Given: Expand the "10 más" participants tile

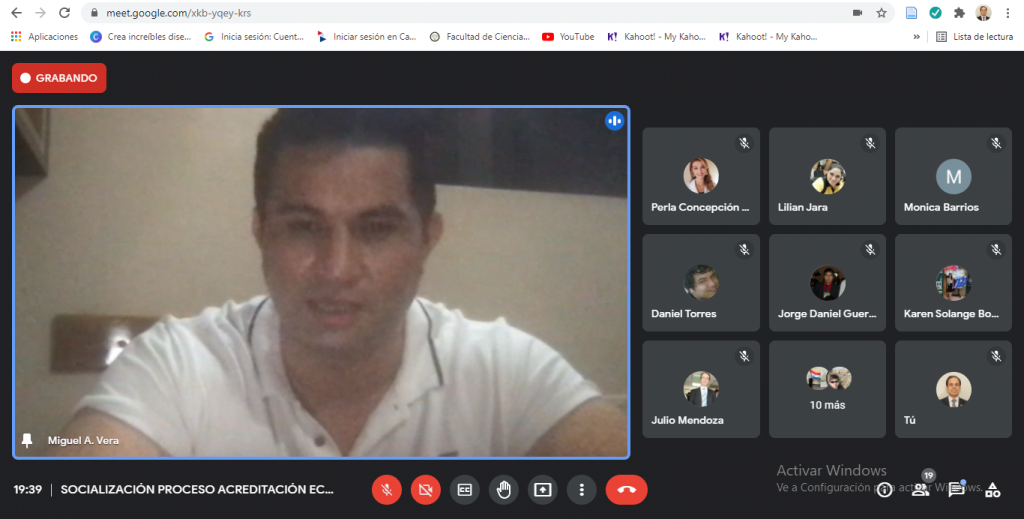Looking at the screenshot, I should pyautogui.click(x=828, y=388).
